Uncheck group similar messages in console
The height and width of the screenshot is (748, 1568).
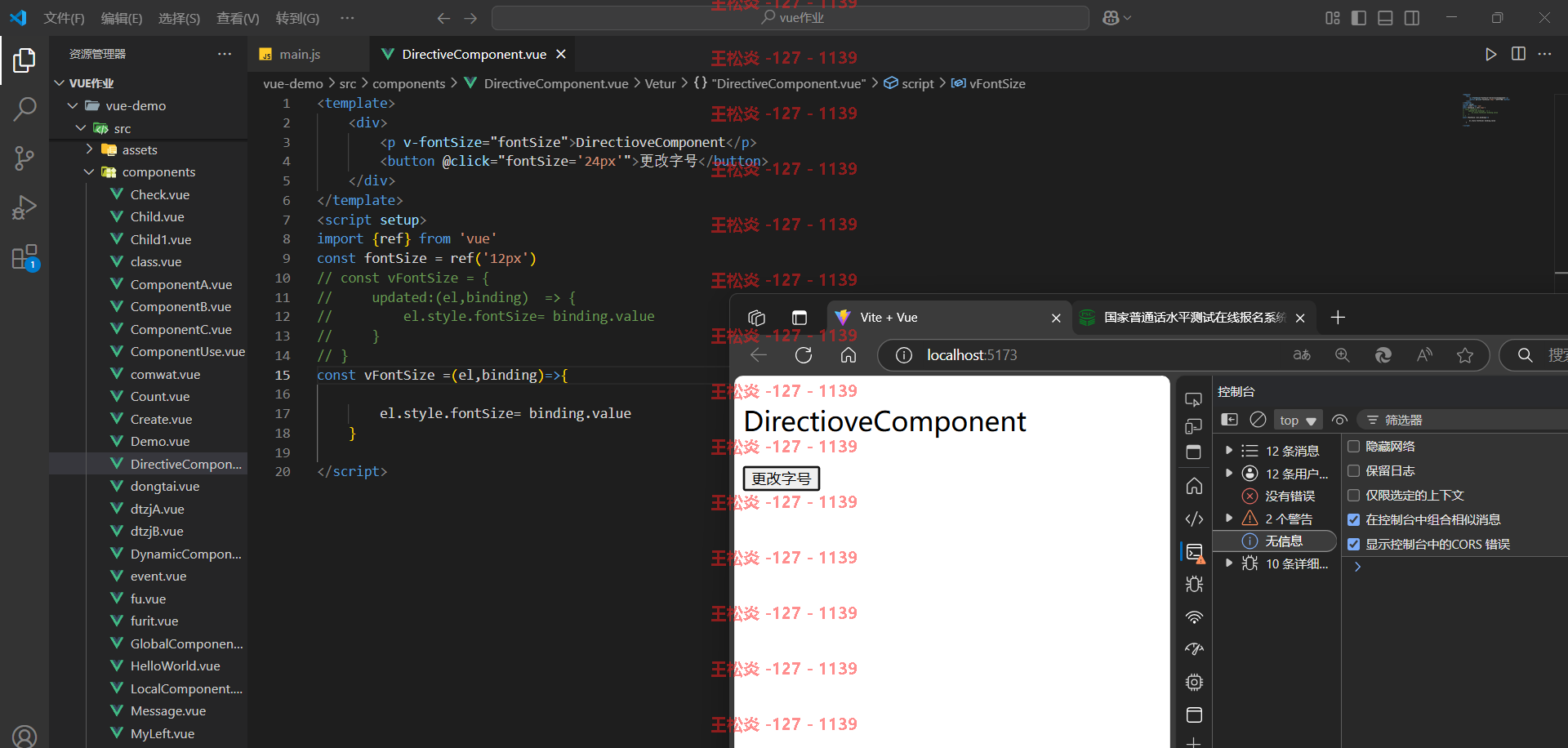tap(1353, 520)
